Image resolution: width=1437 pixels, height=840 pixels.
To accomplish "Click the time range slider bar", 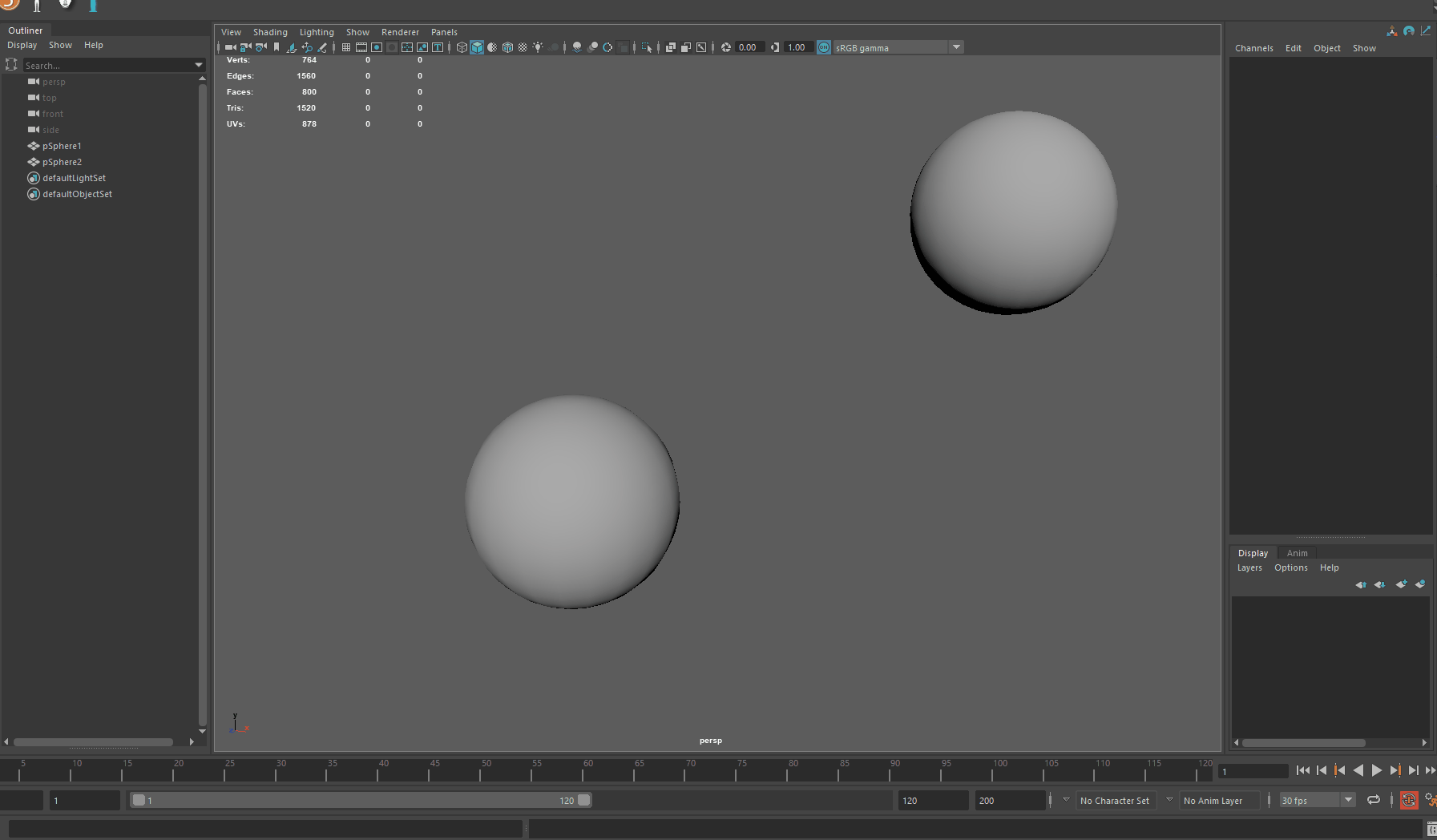I will pos(361,800).
